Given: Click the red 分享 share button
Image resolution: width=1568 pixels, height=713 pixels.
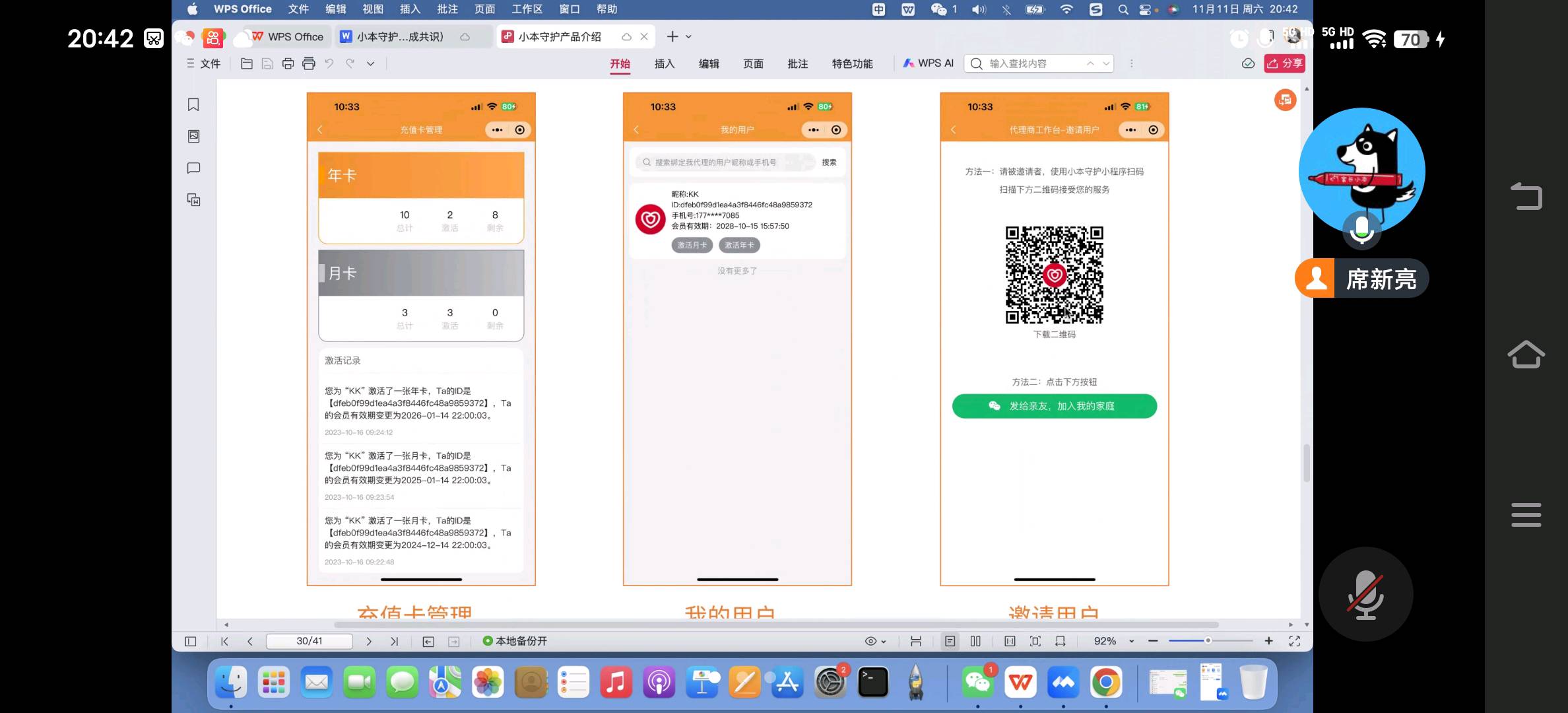Looking at the screenshot, I should point(1284,63).
